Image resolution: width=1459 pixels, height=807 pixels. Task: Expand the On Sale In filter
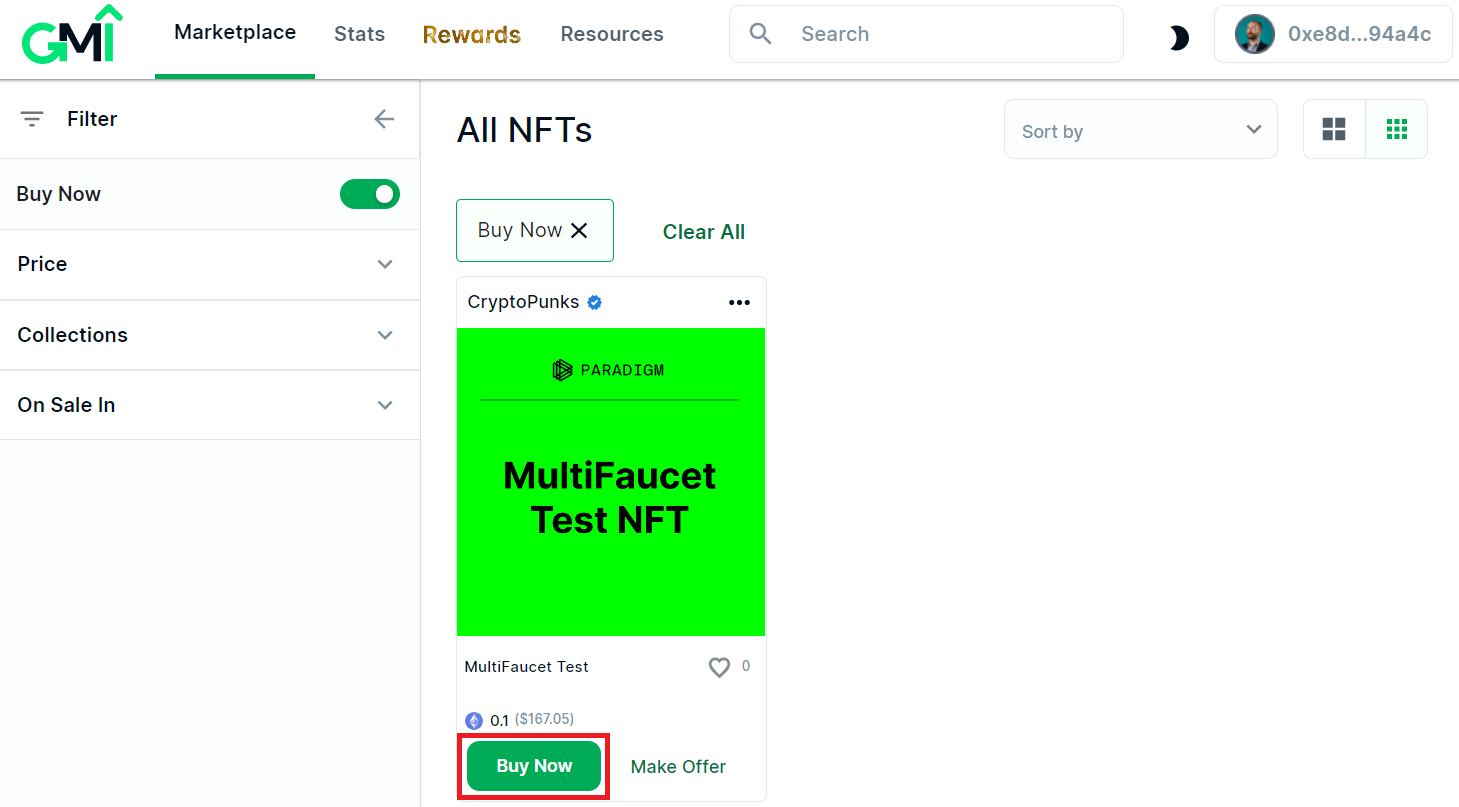(x=210, y=405)
